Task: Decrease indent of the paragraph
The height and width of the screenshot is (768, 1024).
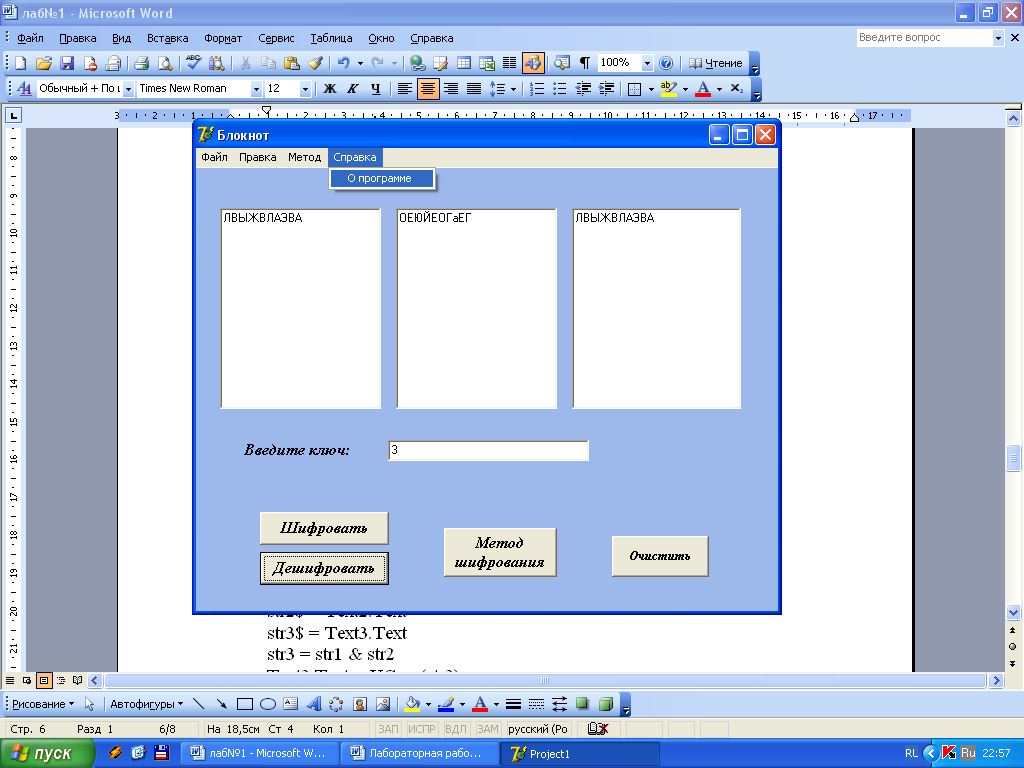Action: tap(583, 89)
